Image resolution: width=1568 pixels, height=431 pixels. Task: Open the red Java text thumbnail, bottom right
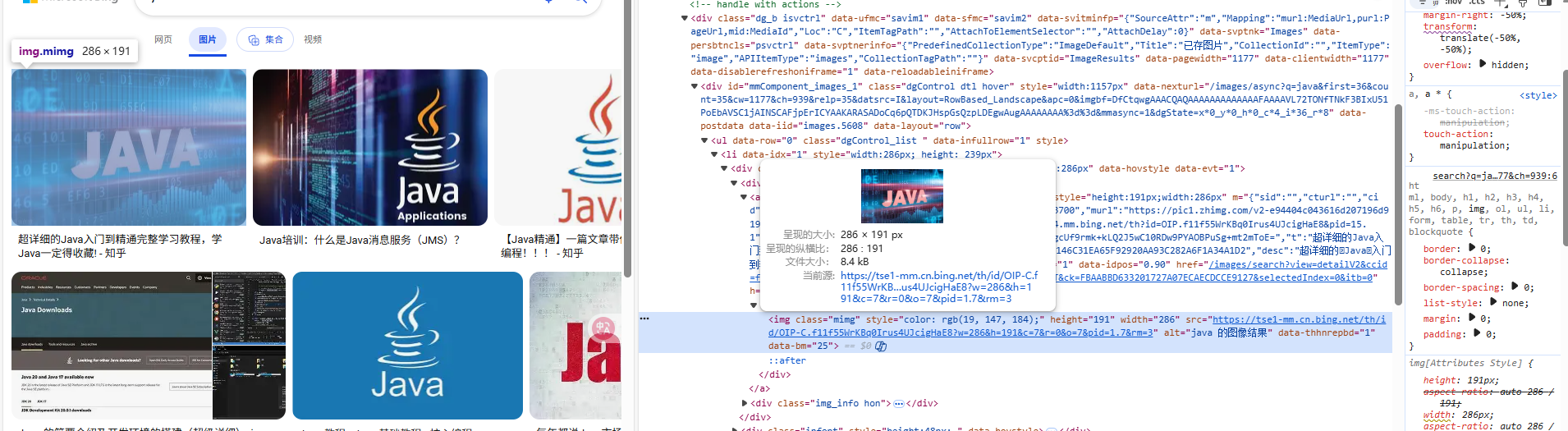click(575, 346)
